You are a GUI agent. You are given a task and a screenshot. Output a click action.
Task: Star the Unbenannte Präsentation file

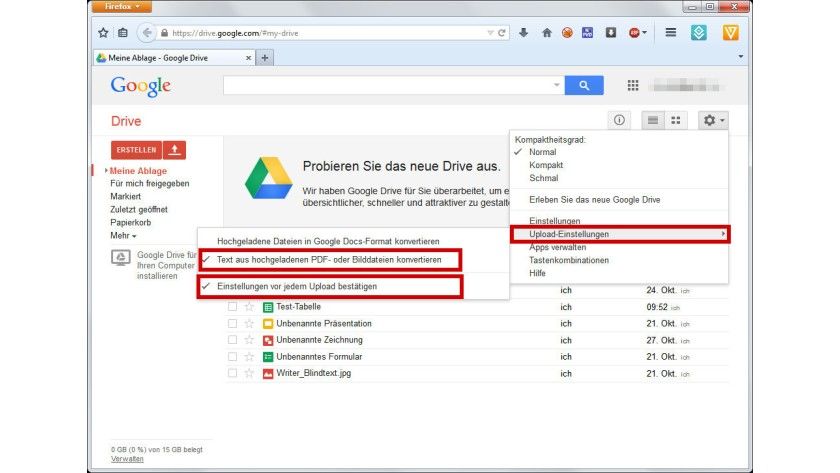[x=249, y=323]
